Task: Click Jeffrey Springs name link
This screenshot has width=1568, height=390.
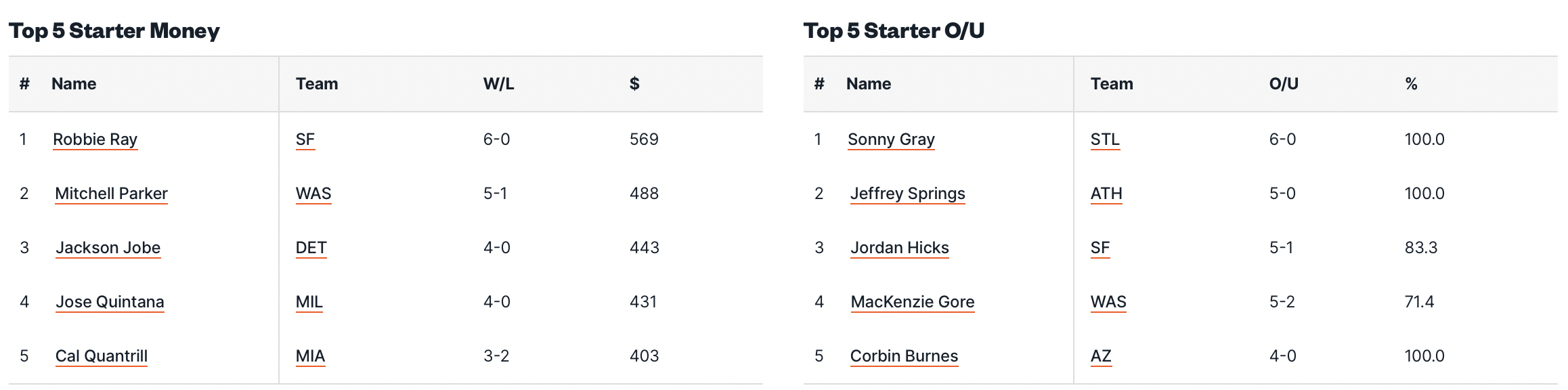Action: click(x=907, y=194)
